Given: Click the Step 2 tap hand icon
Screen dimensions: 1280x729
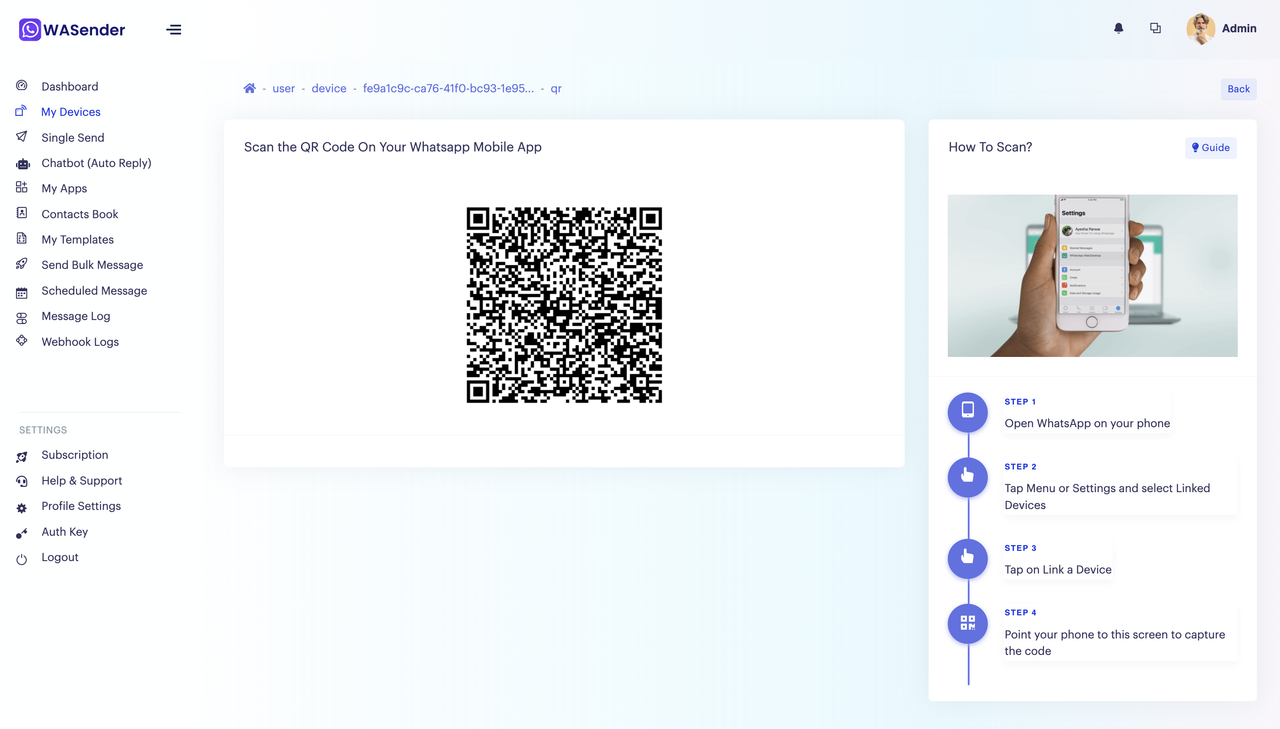Looking at the screenshot, I should (x=968, y=477).
